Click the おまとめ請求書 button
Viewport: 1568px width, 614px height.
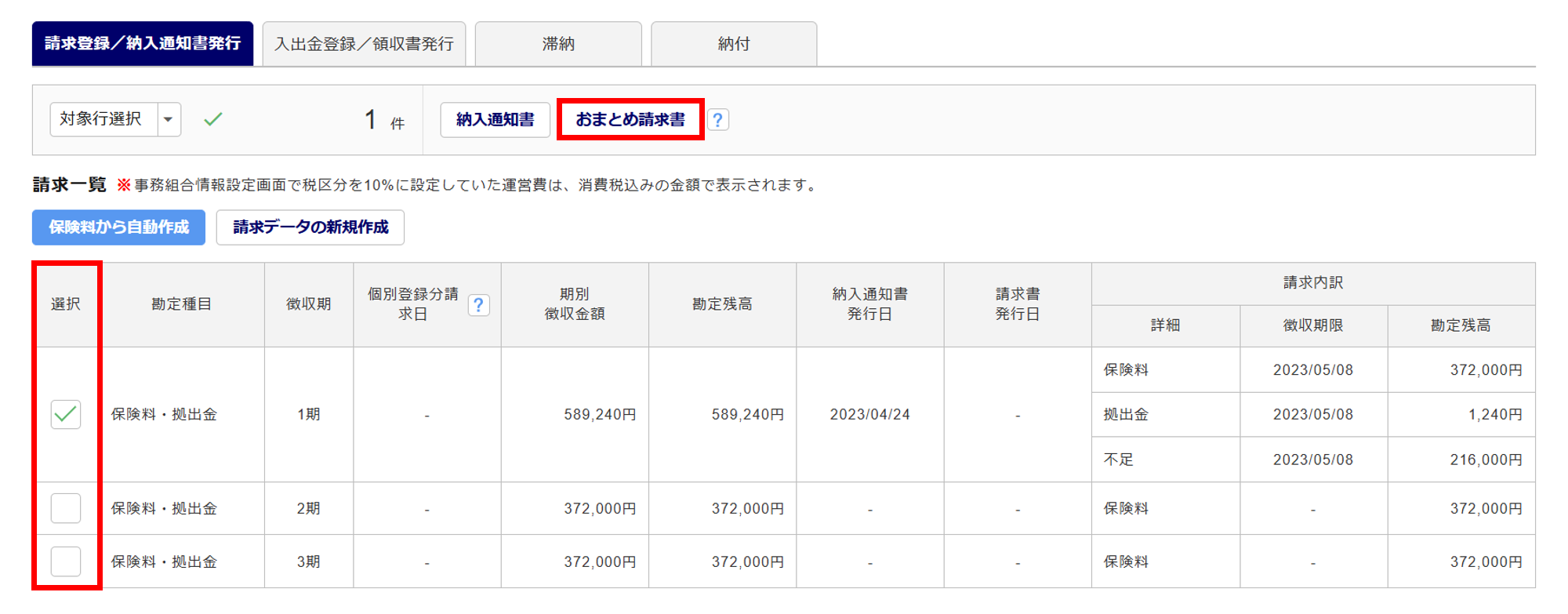click(630, 119)
